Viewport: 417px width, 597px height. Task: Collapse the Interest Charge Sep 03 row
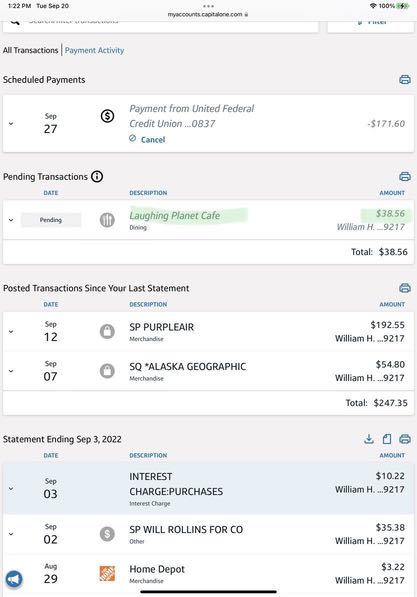11,488
